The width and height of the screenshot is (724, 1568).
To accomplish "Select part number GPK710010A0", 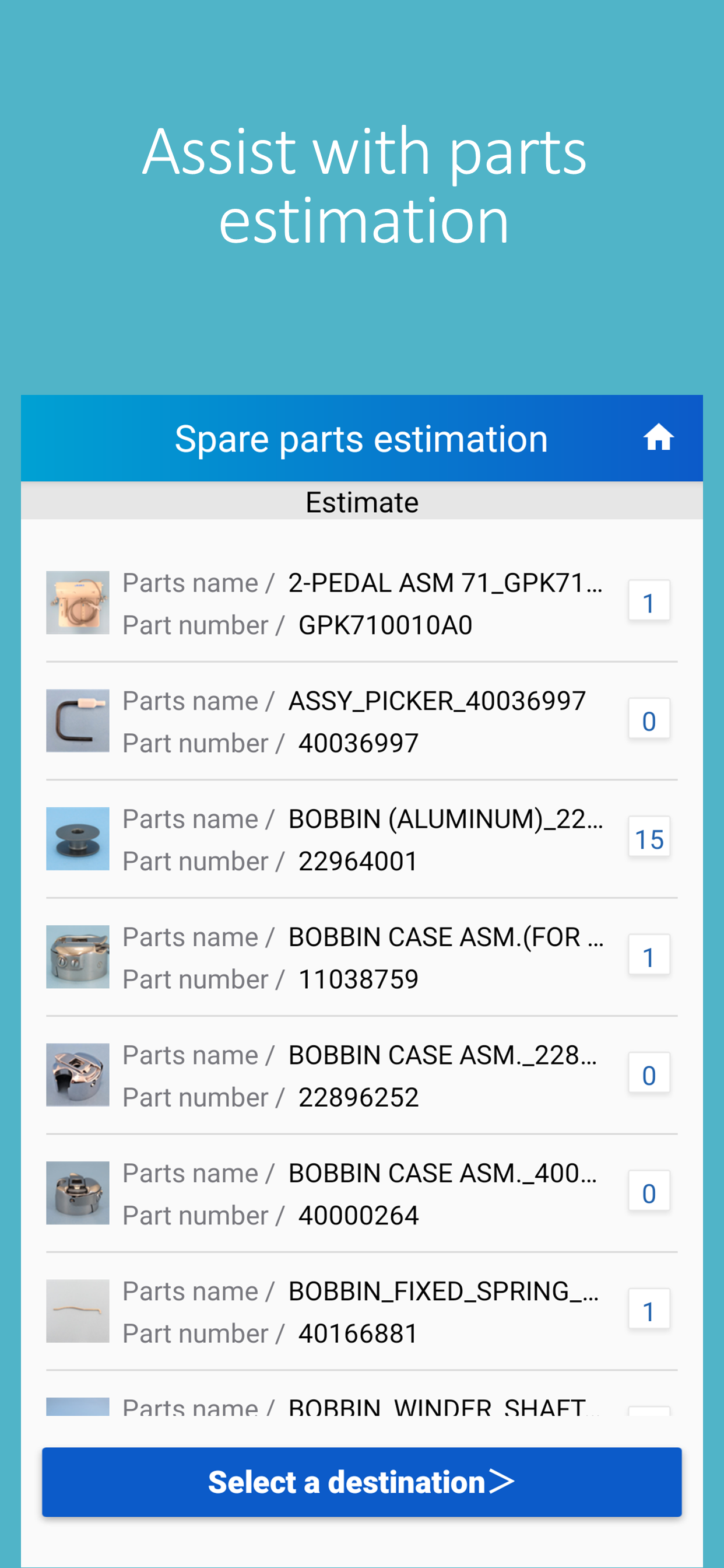I will tap(385, 626).
